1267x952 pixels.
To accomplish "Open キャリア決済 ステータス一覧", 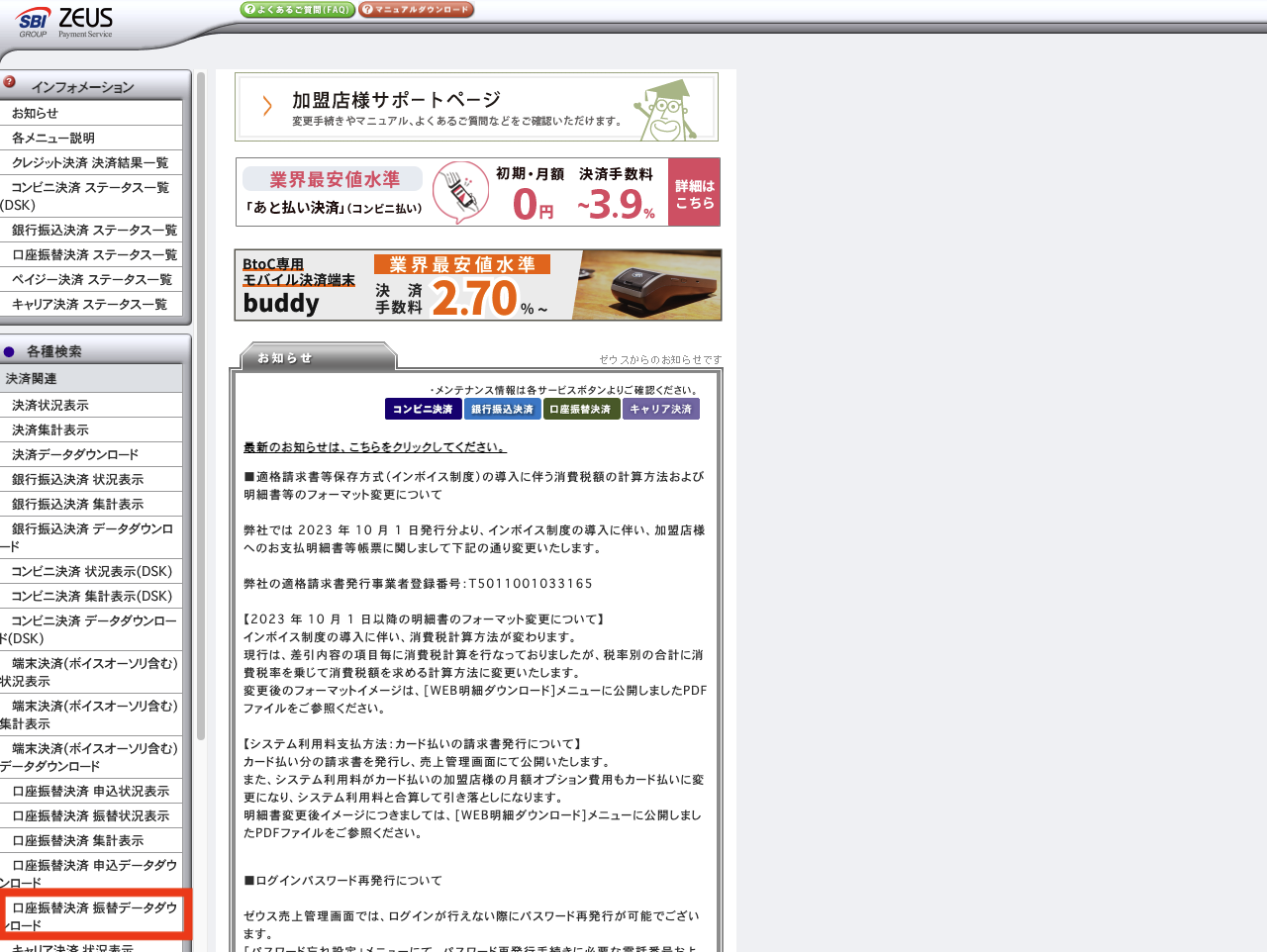I will [x=91, y=304].
